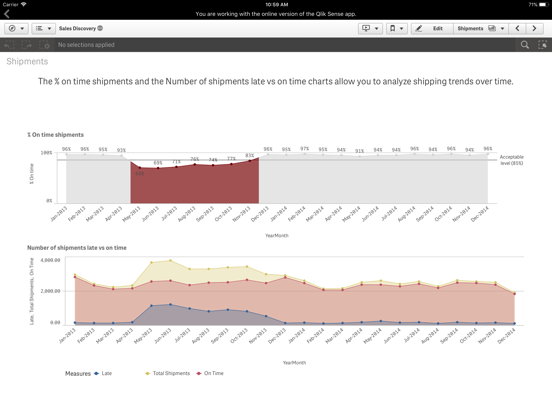This screenshot has height=414, width=552.
Task: Select the Jun-2013 Late data point peak
Action: pyautogui.click(x=170, y=305)
